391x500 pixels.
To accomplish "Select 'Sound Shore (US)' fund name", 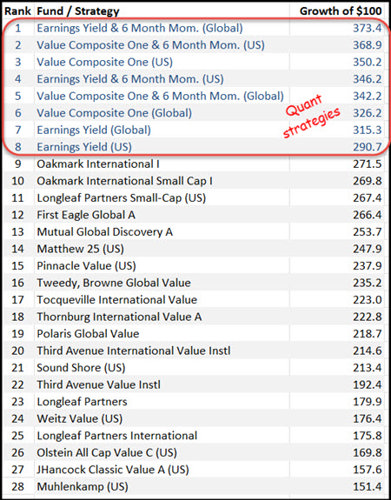I will pos(81,368).
